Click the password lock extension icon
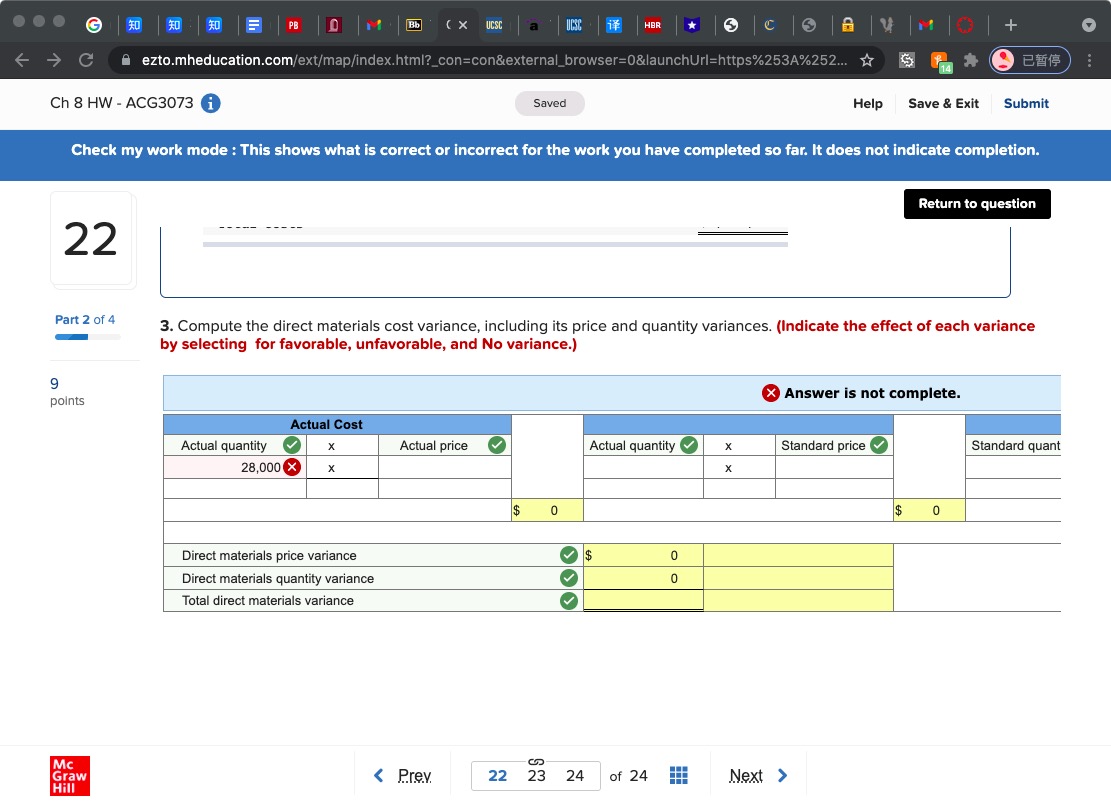1111x804 pixels. 848,25
